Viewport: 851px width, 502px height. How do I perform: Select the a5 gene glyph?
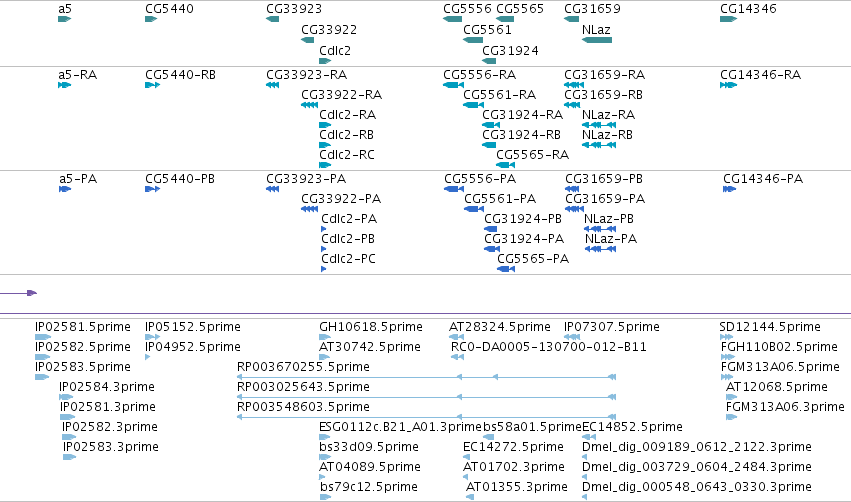64,19
